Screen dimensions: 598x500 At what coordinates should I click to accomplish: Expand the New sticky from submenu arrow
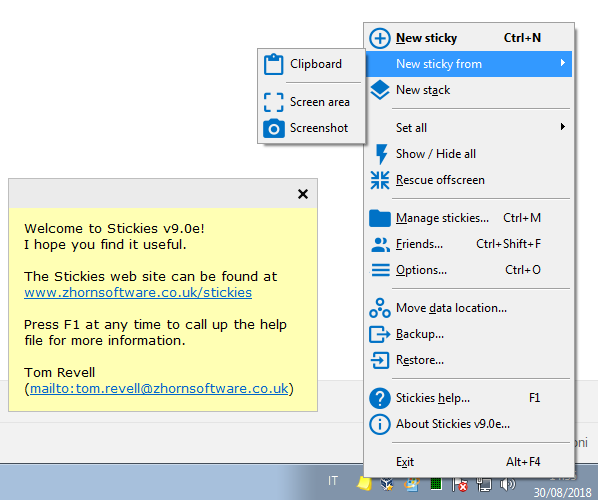[563, 63]
